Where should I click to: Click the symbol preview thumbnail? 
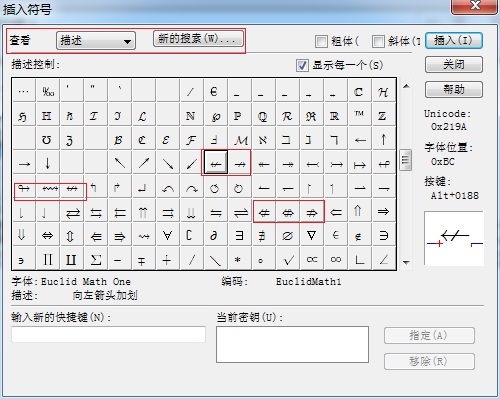coord(454,238)
